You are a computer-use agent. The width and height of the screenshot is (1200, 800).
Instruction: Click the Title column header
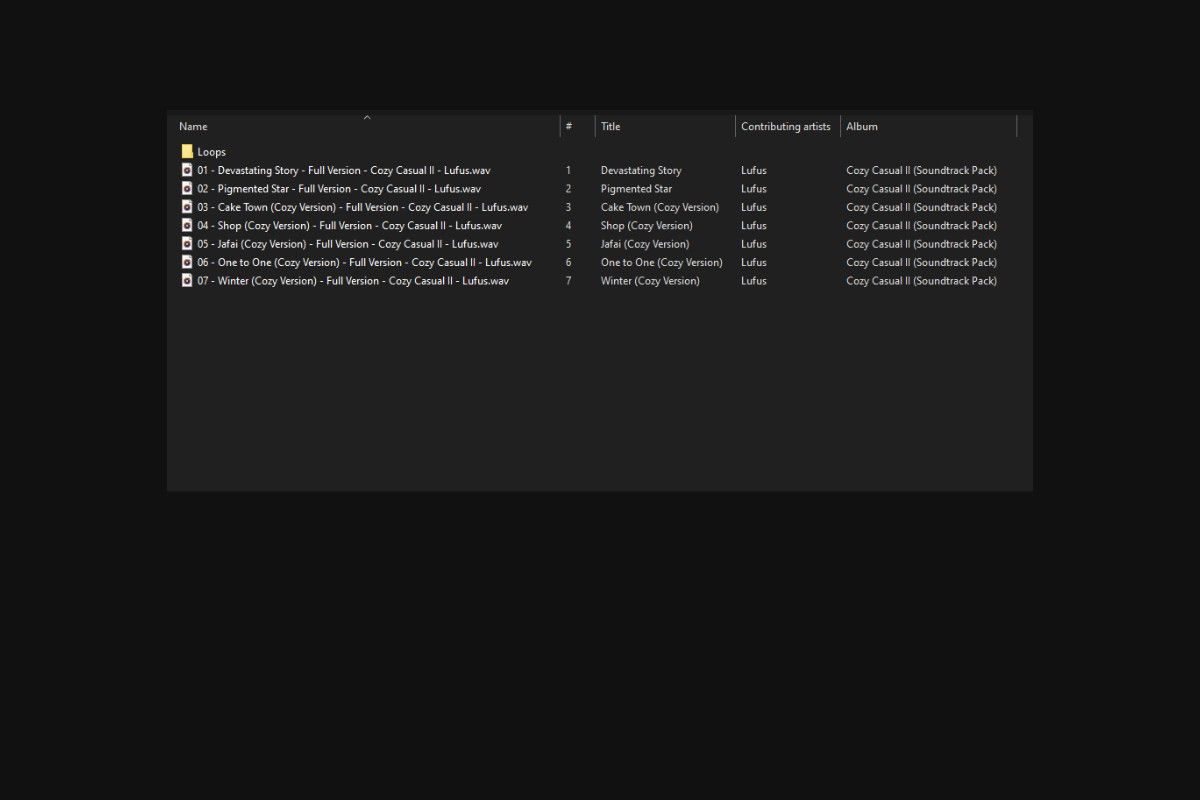click(611, 127)
